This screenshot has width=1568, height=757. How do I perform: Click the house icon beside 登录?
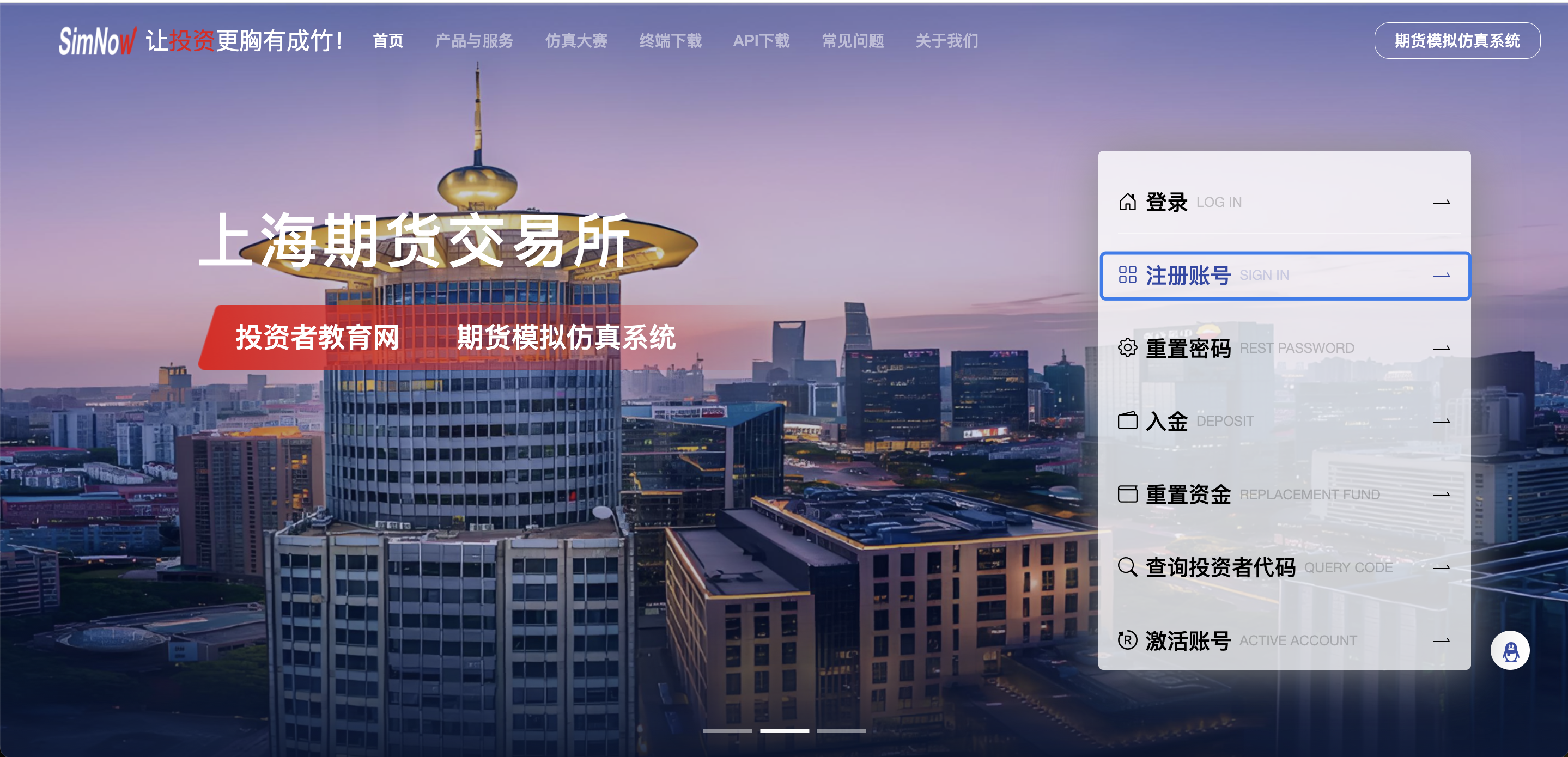tap(1127, 202)
